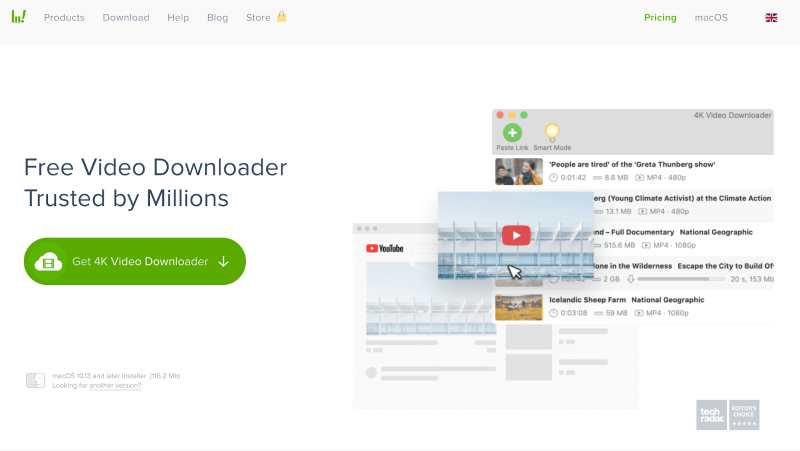Click the green Paste Link plus icon

pos(512,133)
